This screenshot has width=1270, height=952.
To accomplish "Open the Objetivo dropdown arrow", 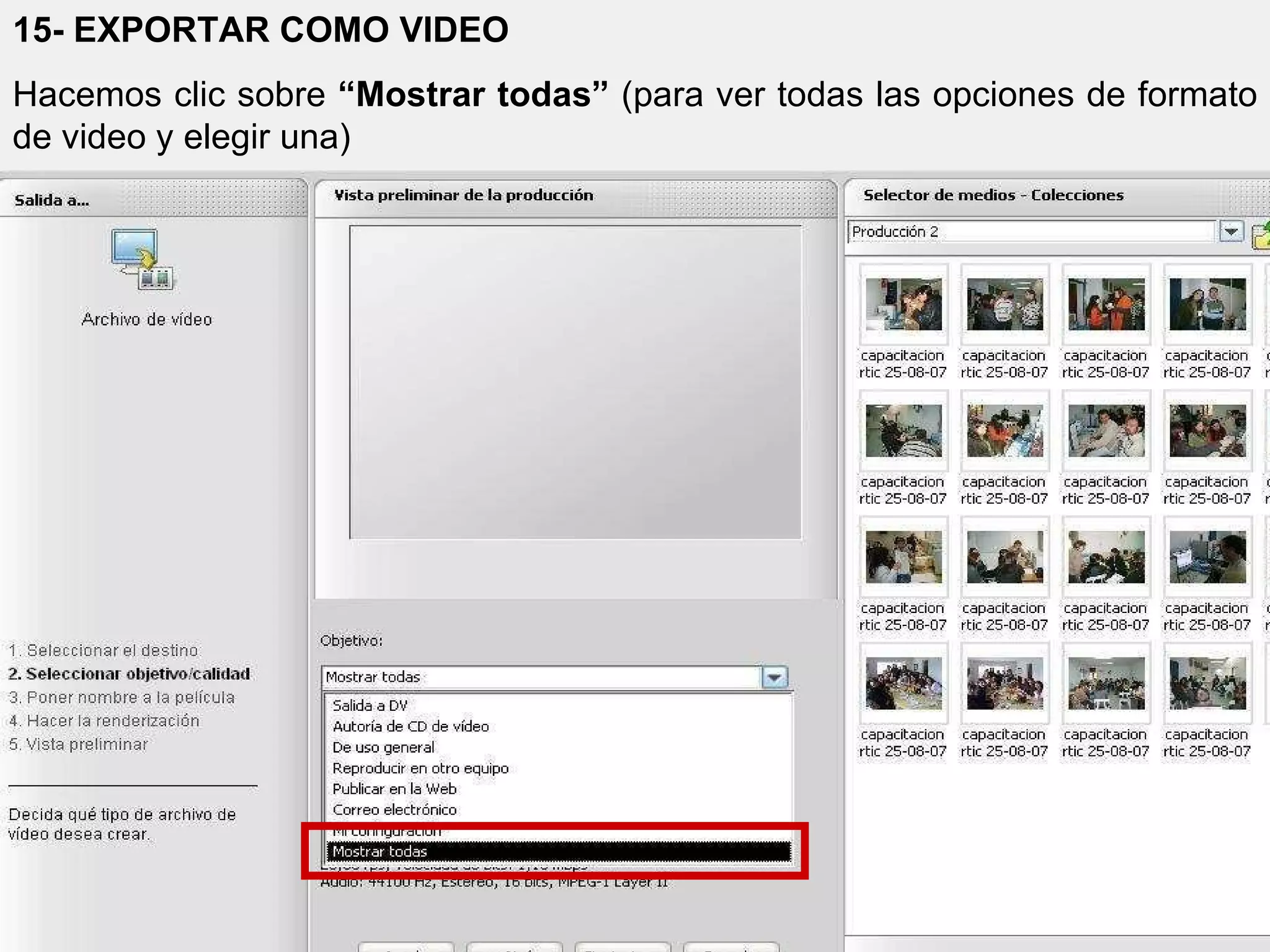I will click(x=774, y=677).
